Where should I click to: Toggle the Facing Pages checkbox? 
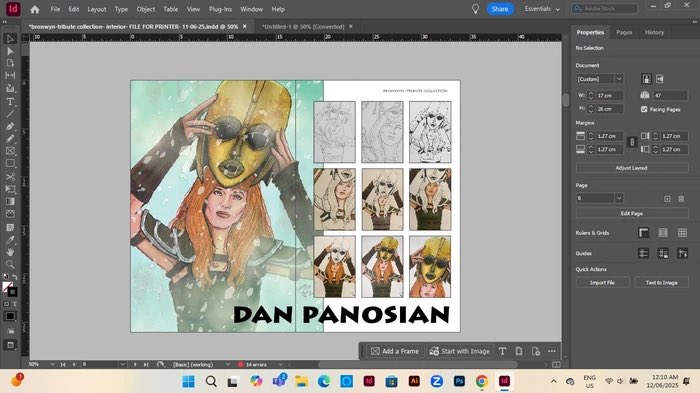pos(644,109)
